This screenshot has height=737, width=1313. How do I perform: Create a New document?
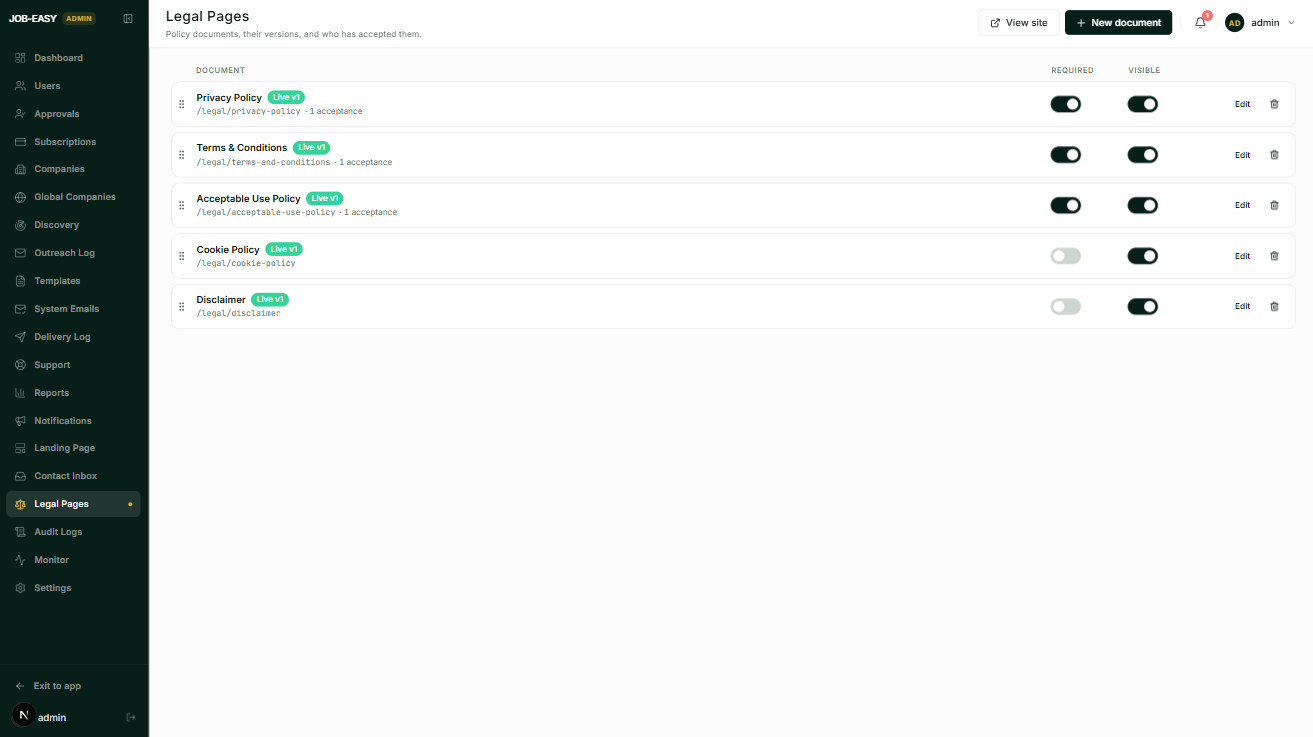coord(1118,23)
